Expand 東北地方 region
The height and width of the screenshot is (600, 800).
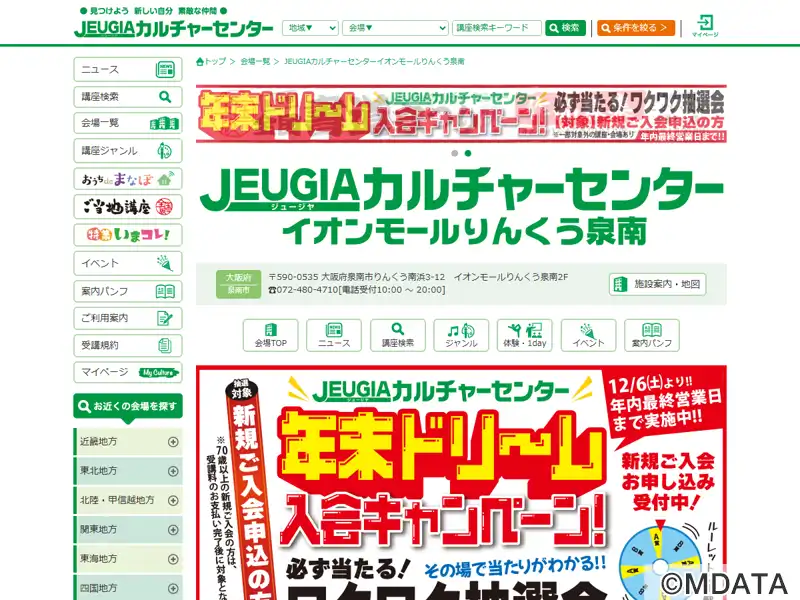(x=128, y=471)
